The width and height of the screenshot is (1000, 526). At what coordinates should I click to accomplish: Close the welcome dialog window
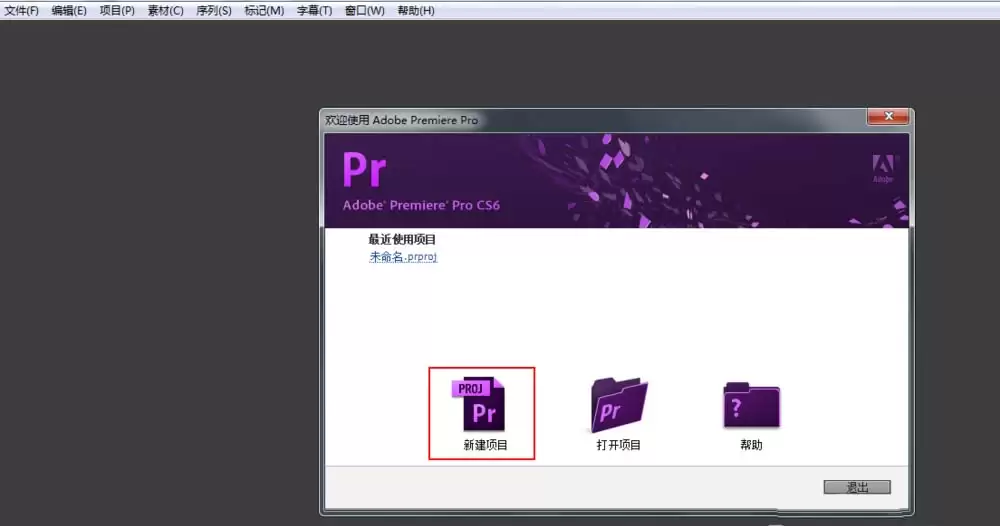(x=888, y=116)
